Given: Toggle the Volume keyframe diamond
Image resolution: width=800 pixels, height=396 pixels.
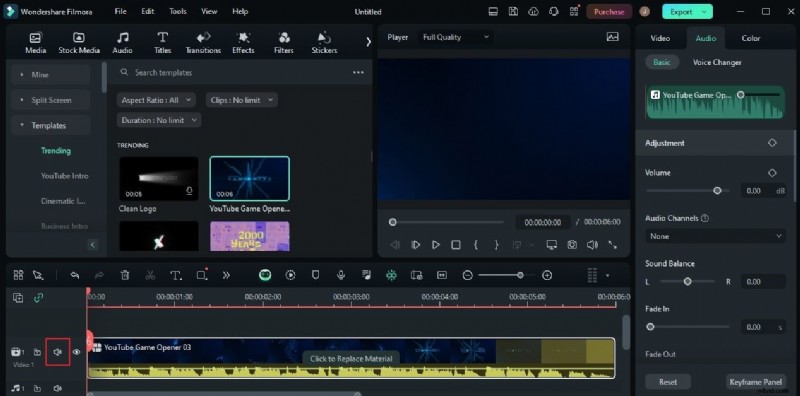Looking at the screenshot, I should (772, 173).
